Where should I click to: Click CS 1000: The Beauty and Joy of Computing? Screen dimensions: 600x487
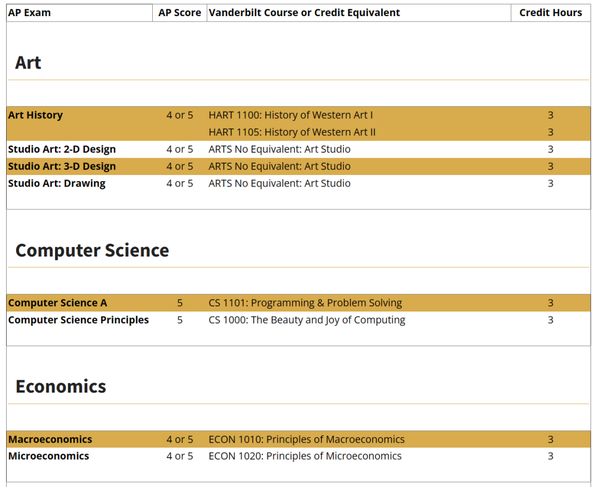pyautogui.click(x=307, y=320)
